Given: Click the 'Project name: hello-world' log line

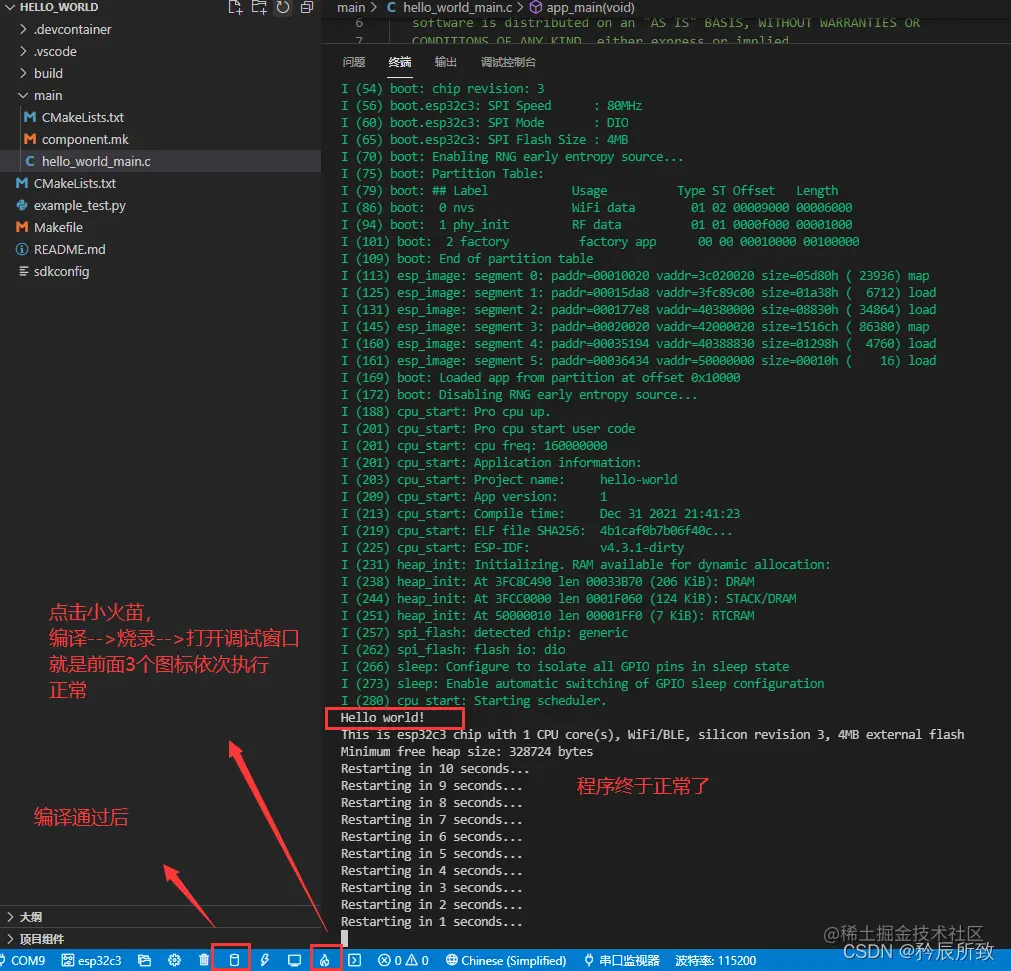Looking at the screenshot, I should (509, 480).
